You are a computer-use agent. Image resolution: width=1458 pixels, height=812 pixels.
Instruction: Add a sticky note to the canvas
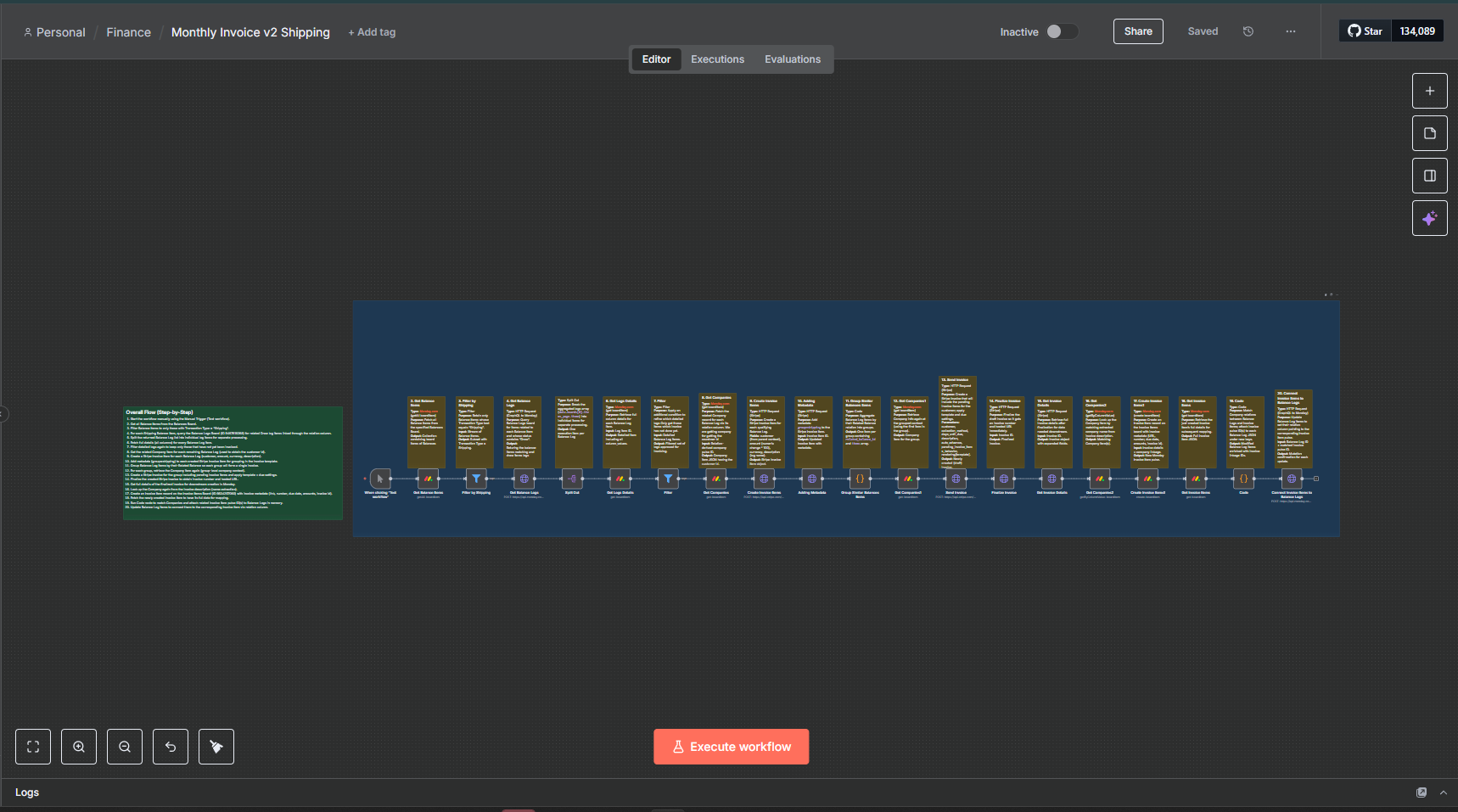[1429, 133]
